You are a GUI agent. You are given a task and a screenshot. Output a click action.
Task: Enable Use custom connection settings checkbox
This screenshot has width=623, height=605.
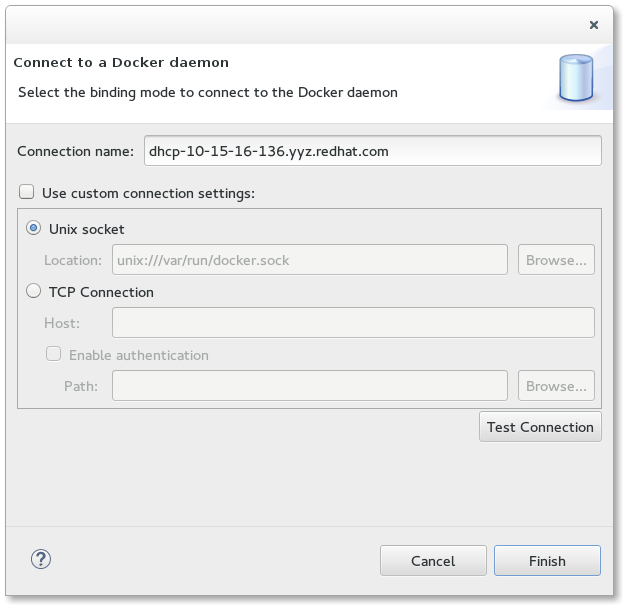27,192
